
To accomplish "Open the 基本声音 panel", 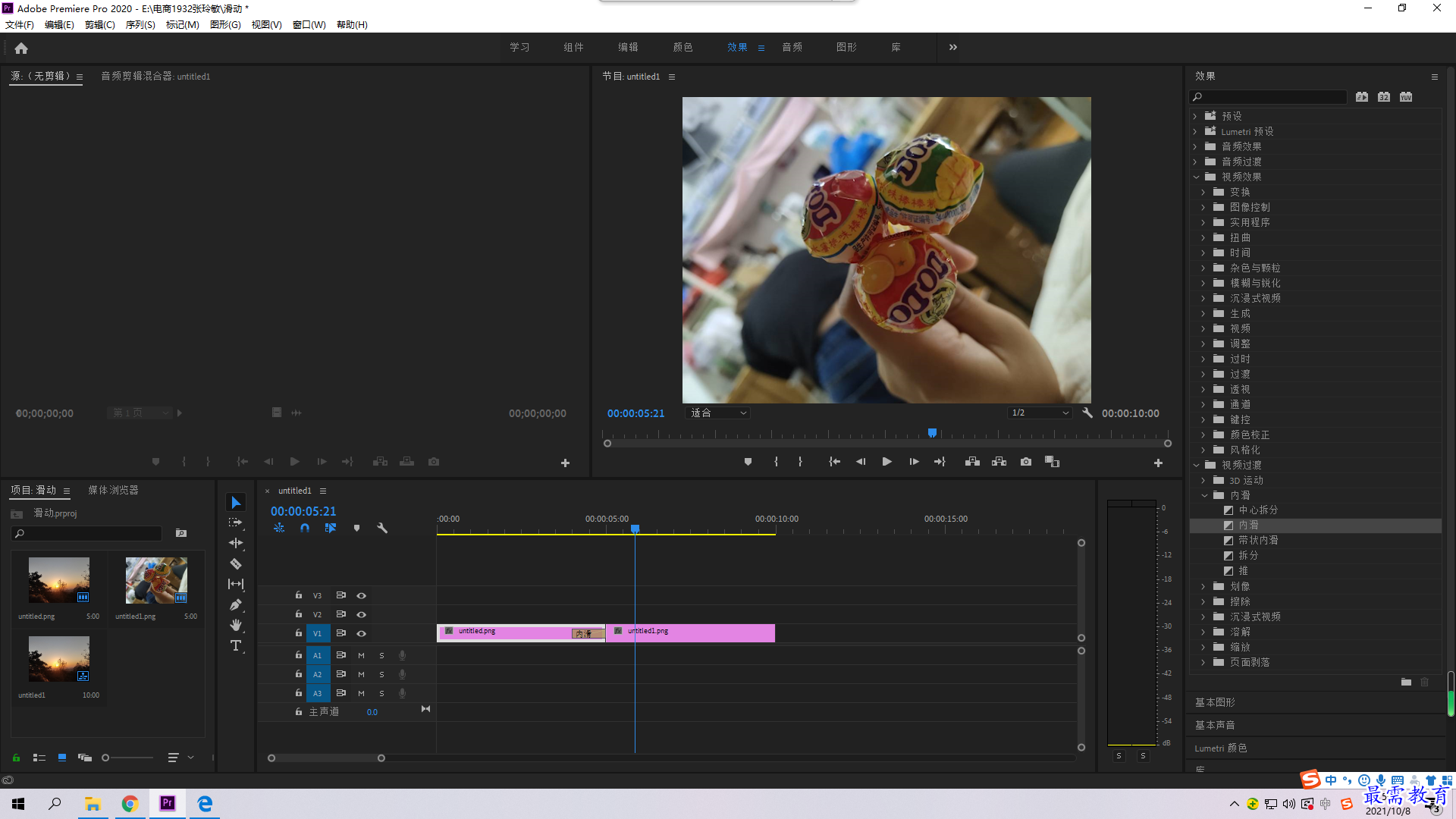I will pos(1215,726).
